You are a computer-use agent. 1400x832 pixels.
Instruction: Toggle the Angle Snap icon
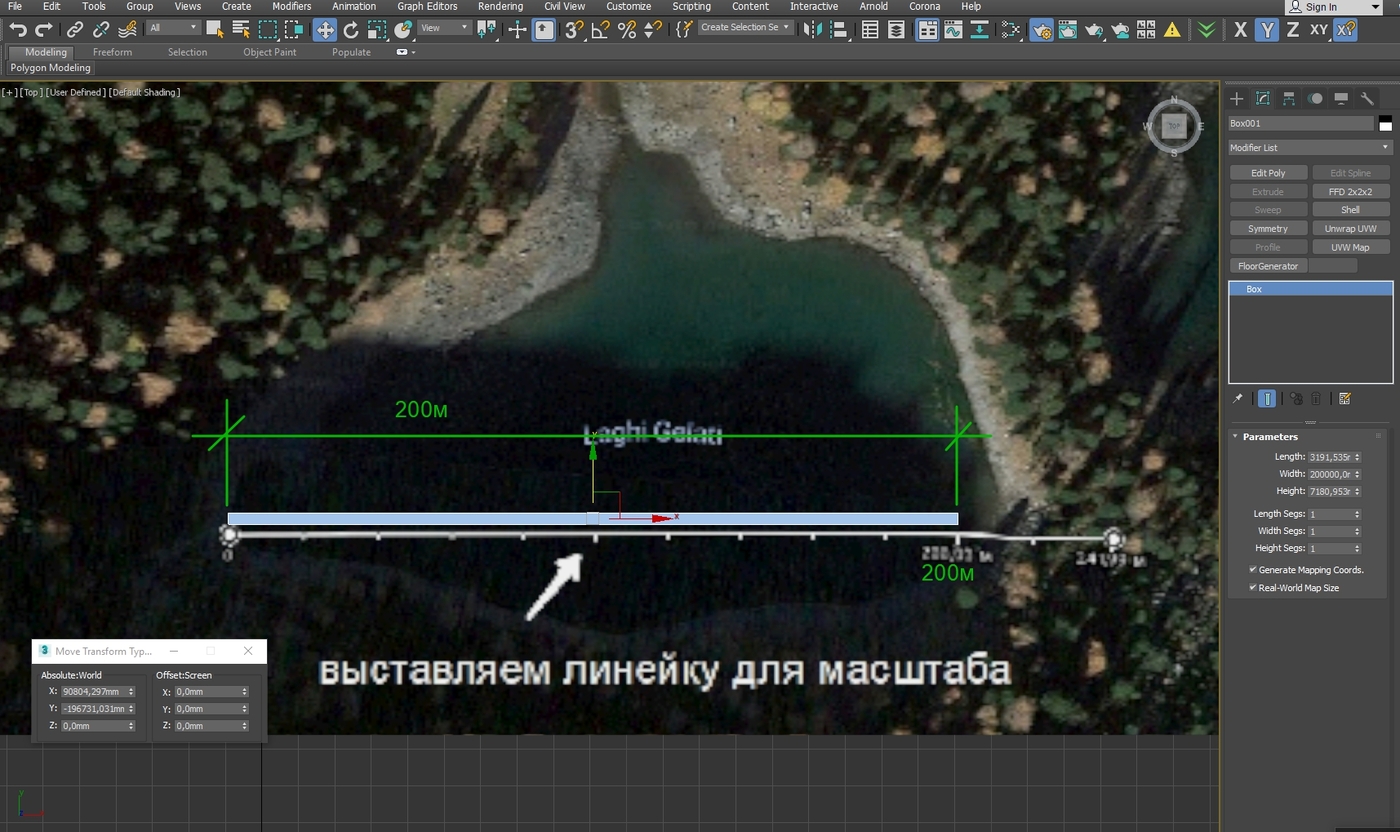pos(601,30)
